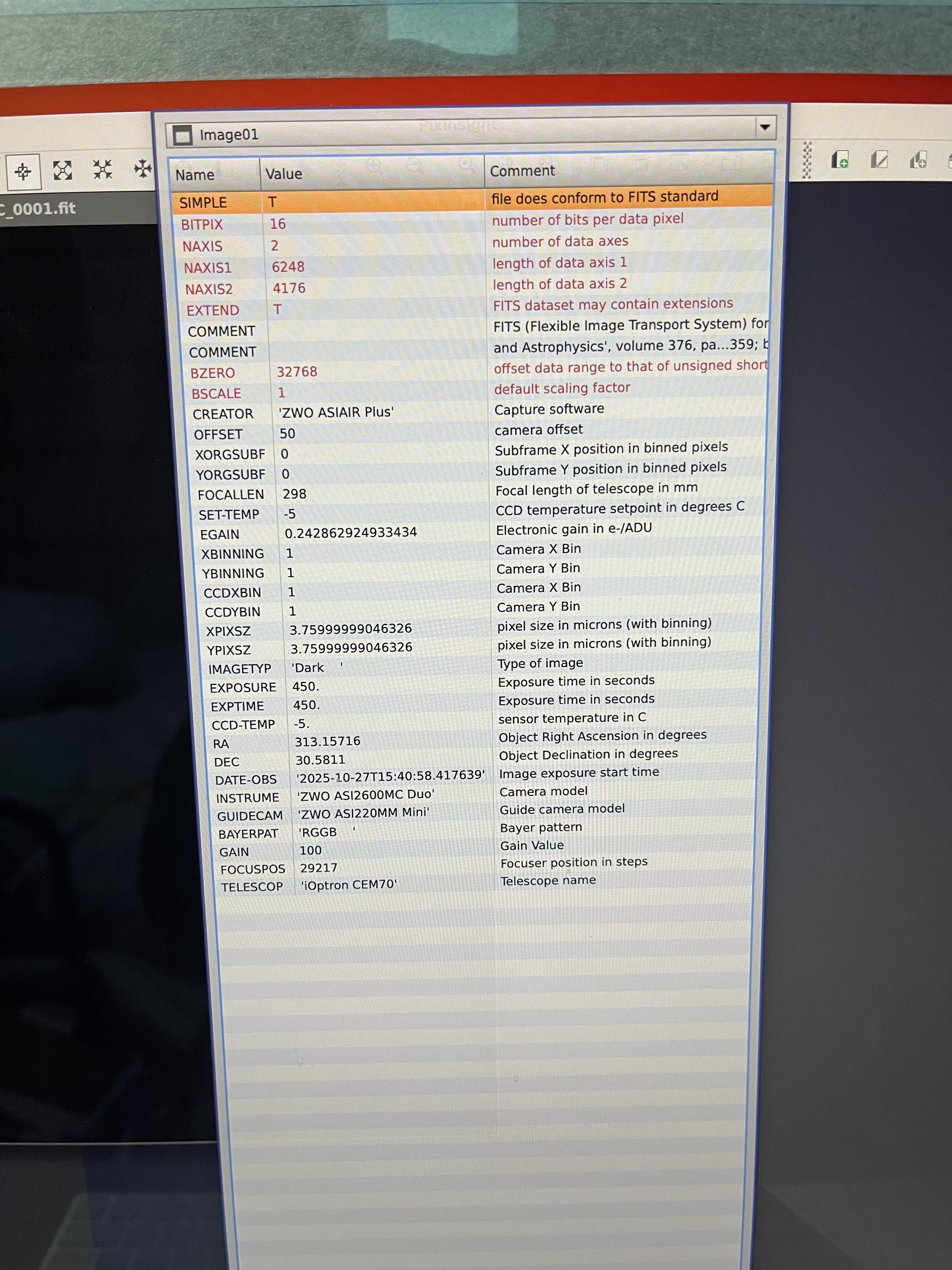Image resolution: width=952 pixels, height=1270 pixels.
Task: Click the four-way move arrows icon
Action: 142,168
